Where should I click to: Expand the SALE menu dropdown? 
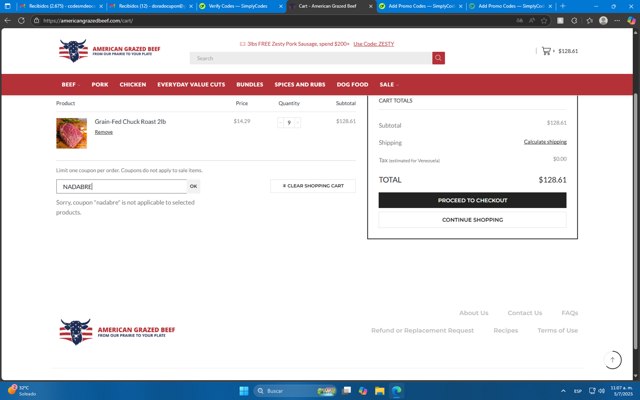(389, 84)
